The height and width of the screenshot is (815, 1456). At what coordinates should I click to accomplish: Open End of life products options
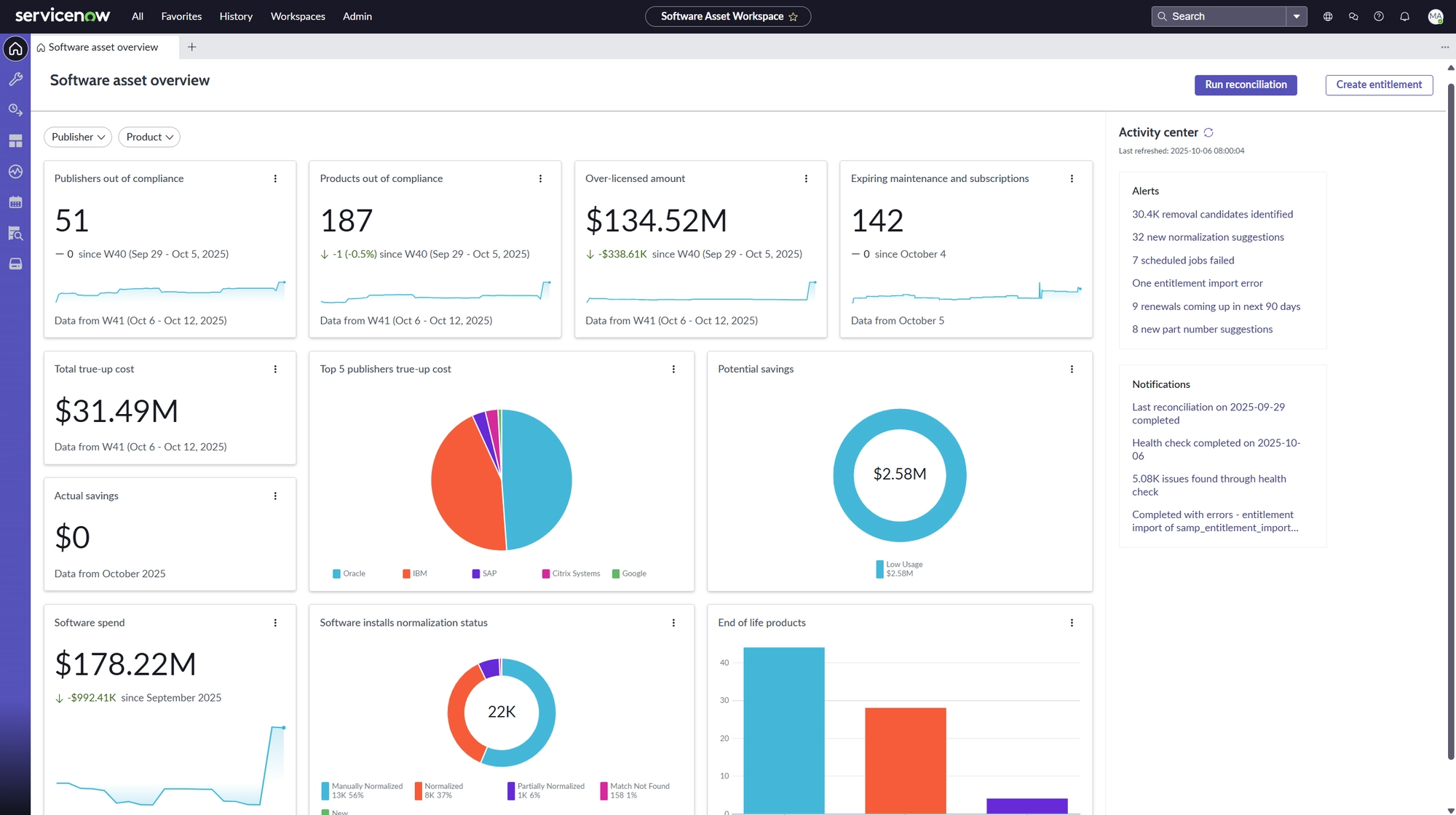click(1072, 623)
